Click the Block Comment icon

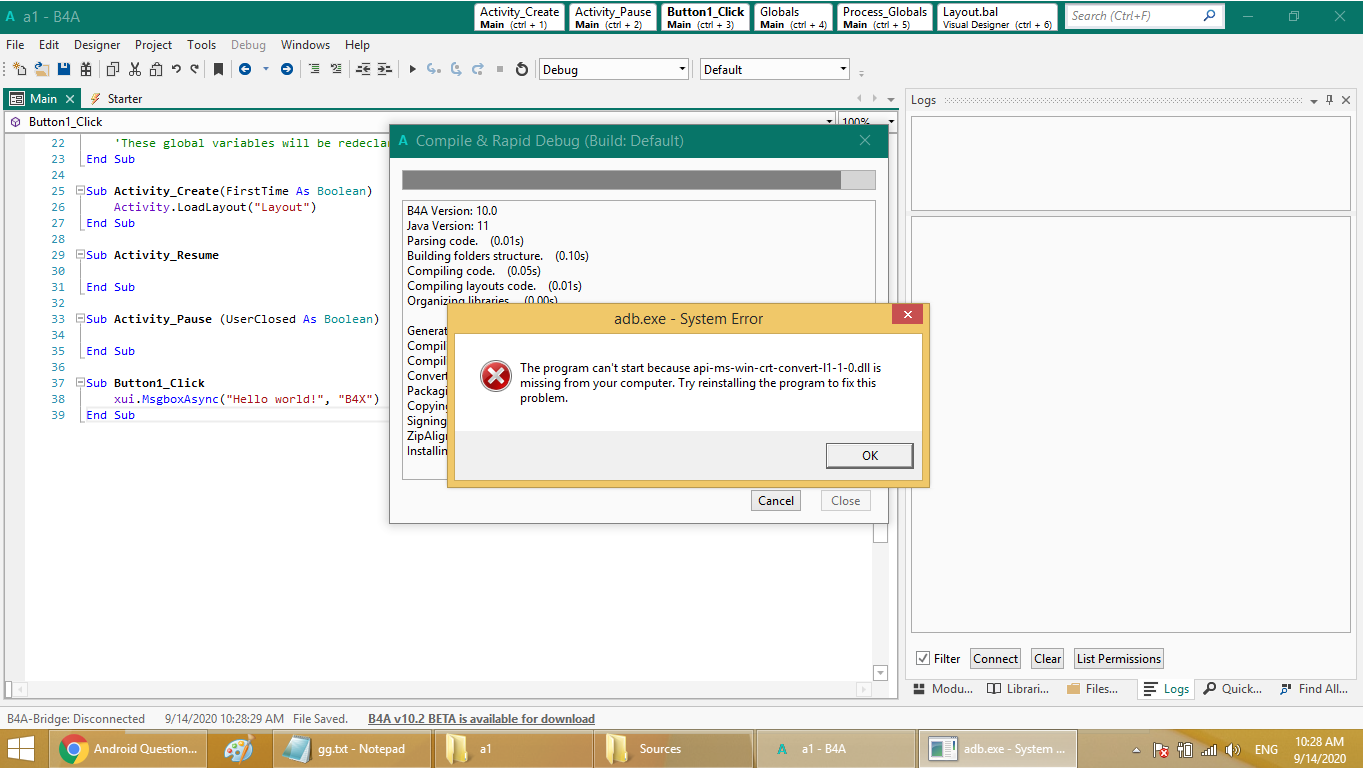314,69
